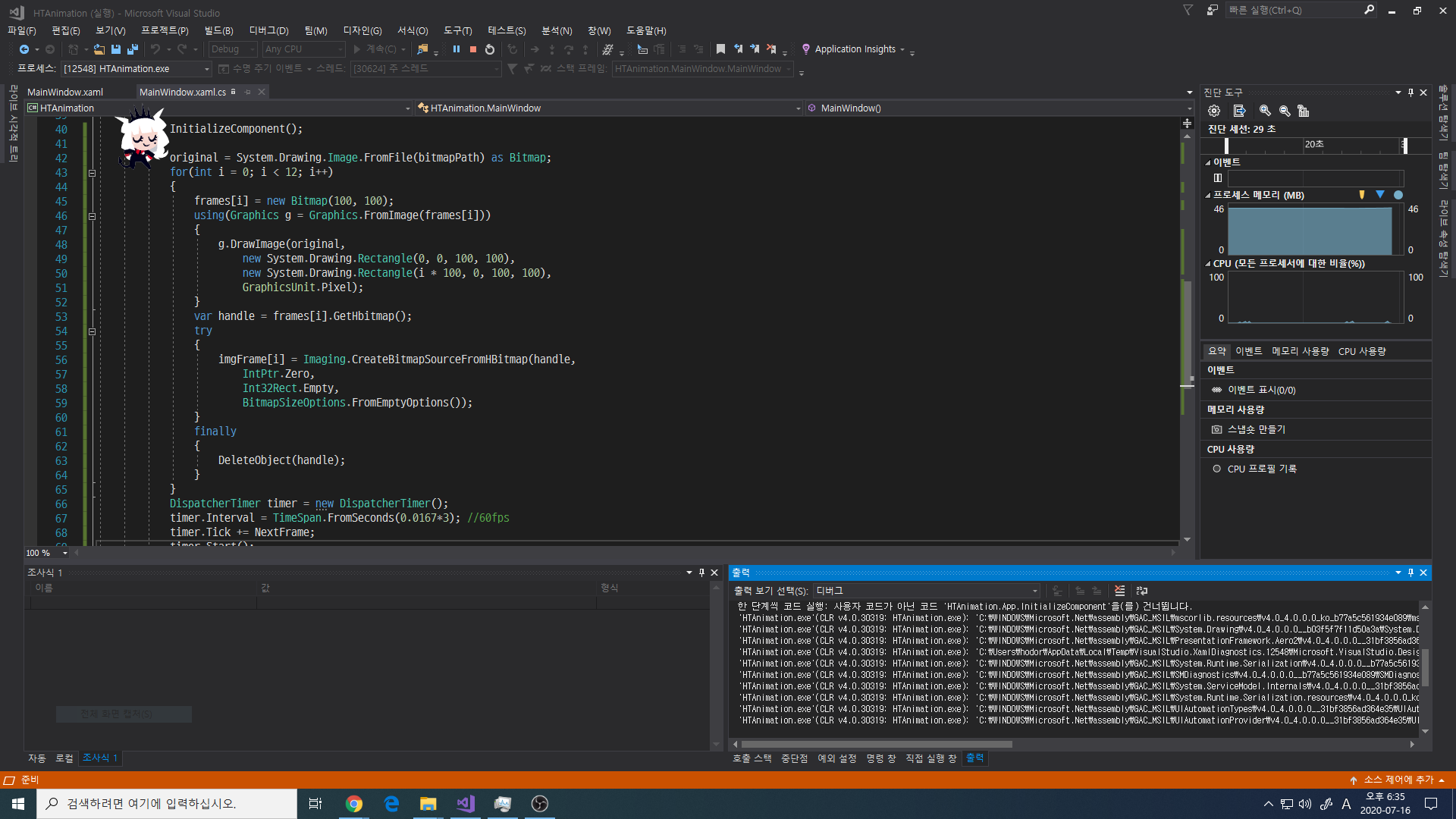This screenshot has height=819, width=1456.
Task: Zoom in on the diagnostics timeline
Action: point(1264,111)
